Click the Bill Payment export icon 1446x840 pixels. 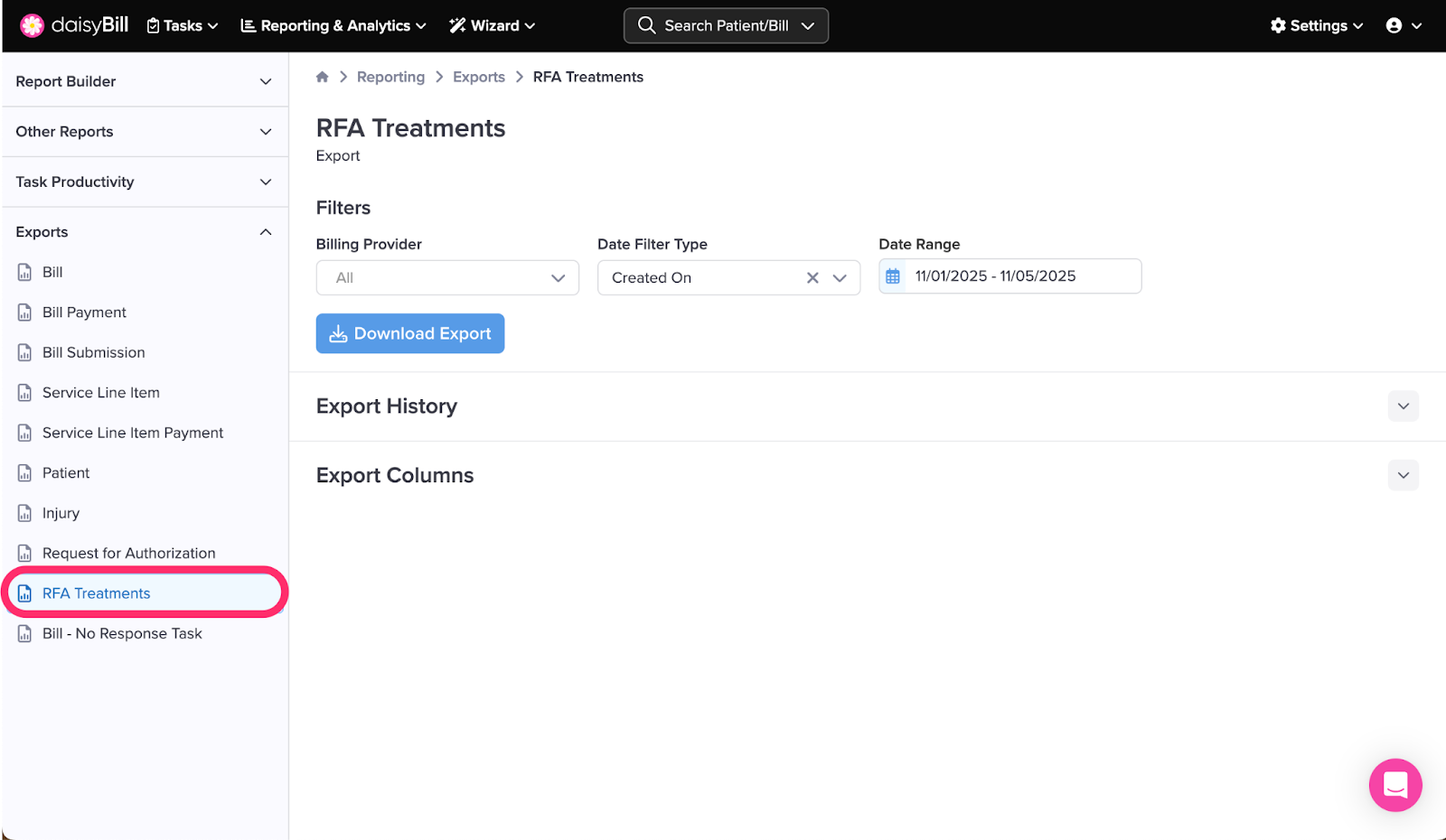coord(25,313)
